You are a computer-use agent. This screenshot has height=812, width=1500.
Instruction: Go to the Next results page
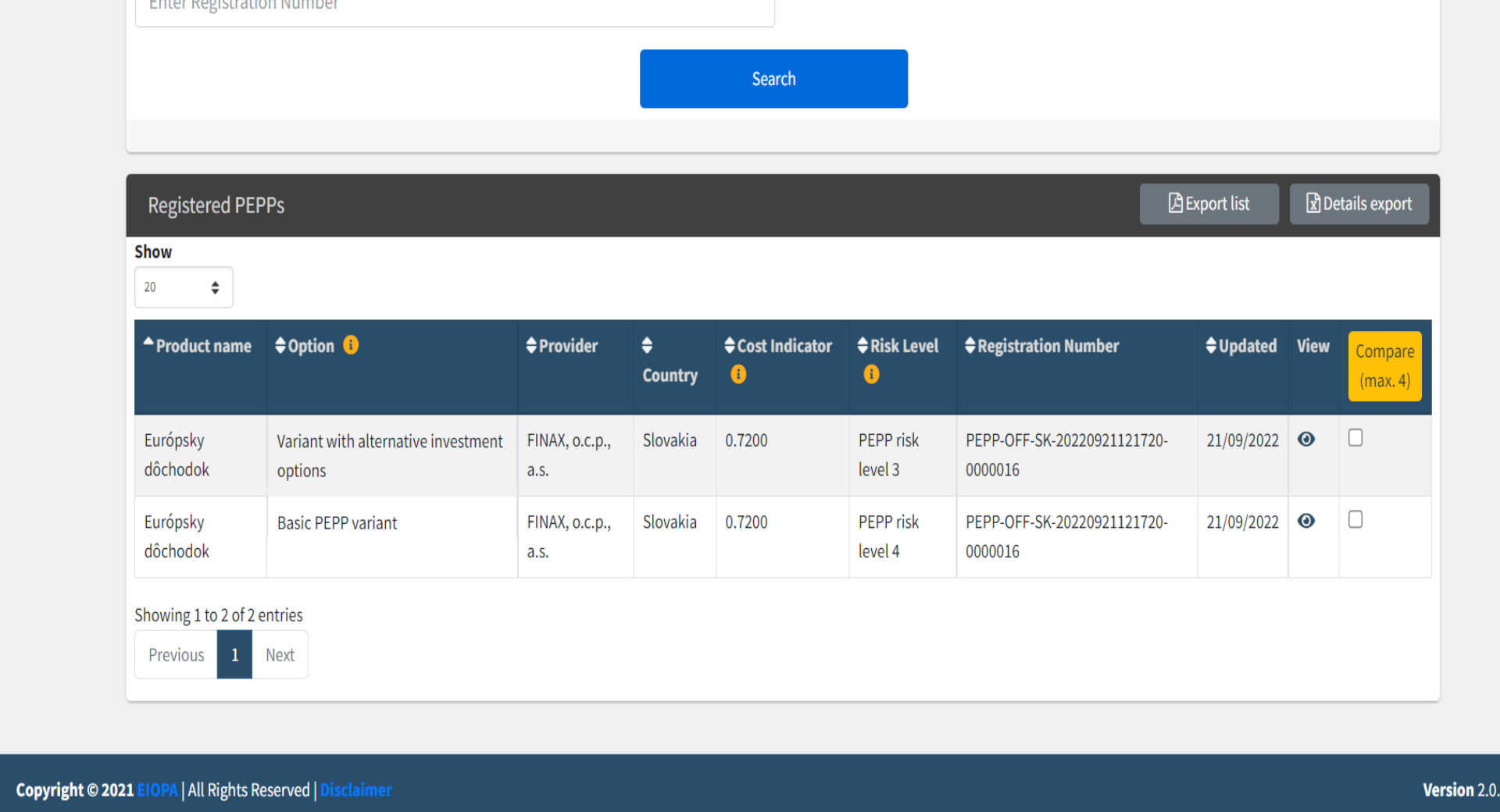coord(280,654)
